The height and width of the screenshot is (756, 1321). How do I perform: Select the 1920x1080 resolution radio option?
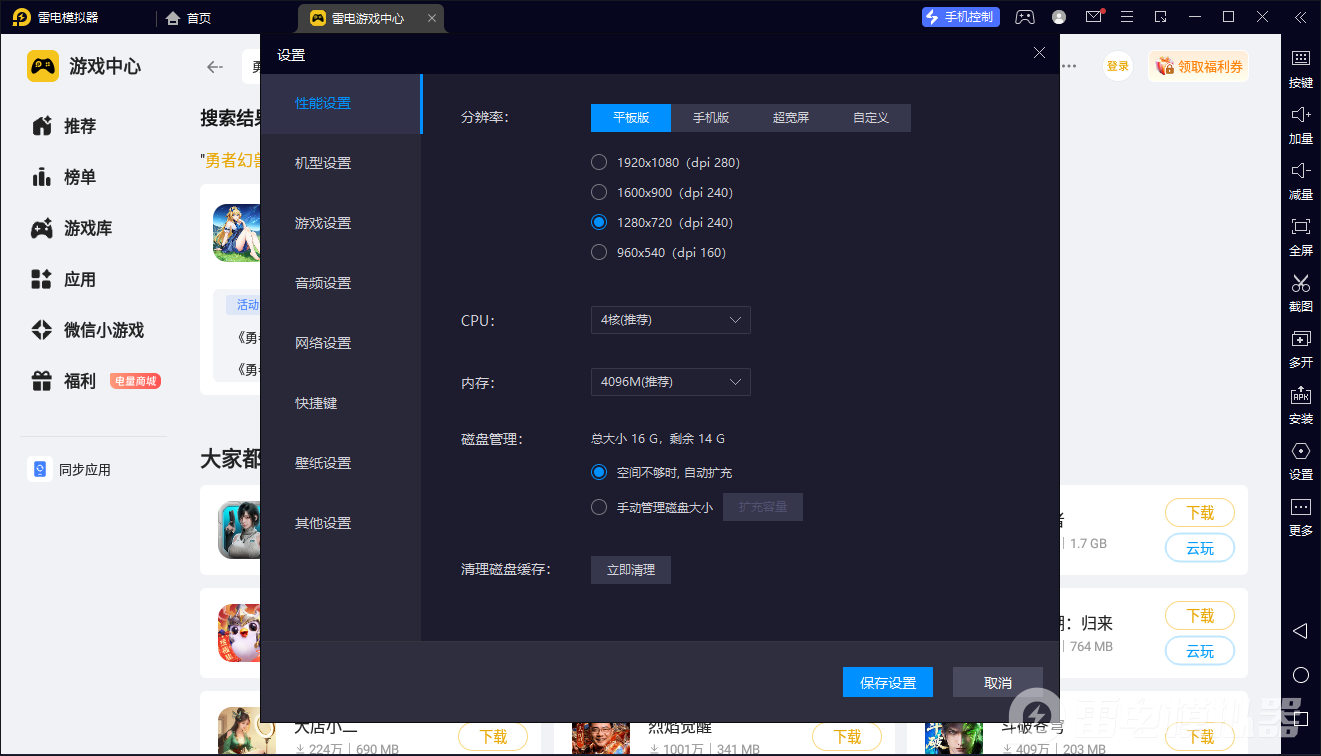pos(599,162)
